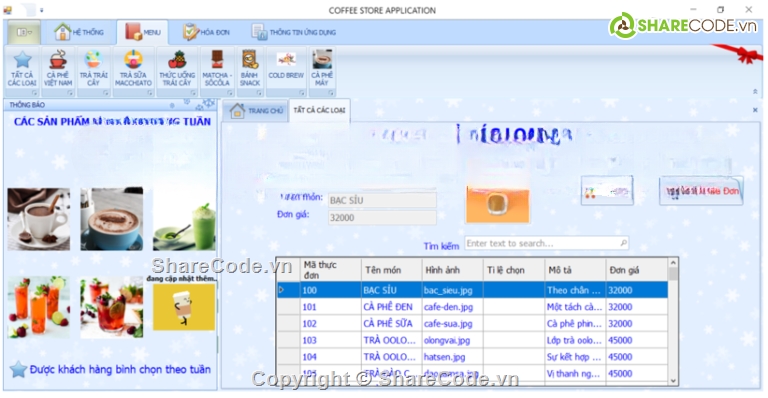This screenshot has width=768, height=398.
Task: Click the orange fruit tea glasses thumbnail
Action: pyautogui.click(x=39, y=307)
